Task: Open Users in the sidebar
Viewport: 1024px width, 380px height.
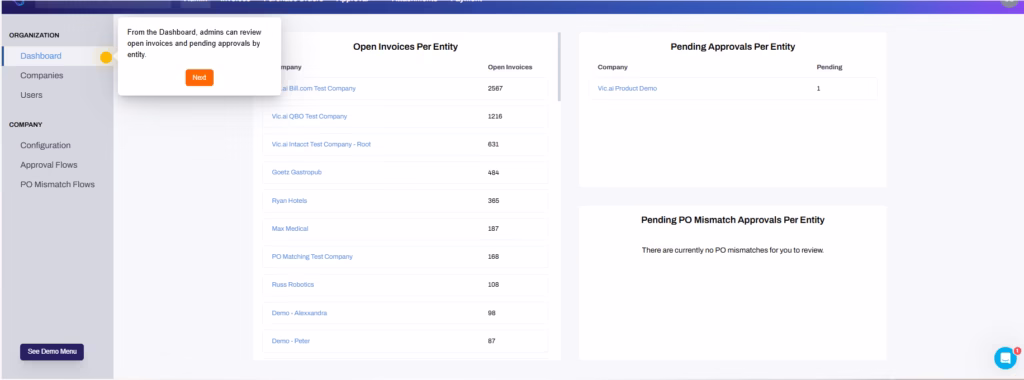Action: (31, 95)
